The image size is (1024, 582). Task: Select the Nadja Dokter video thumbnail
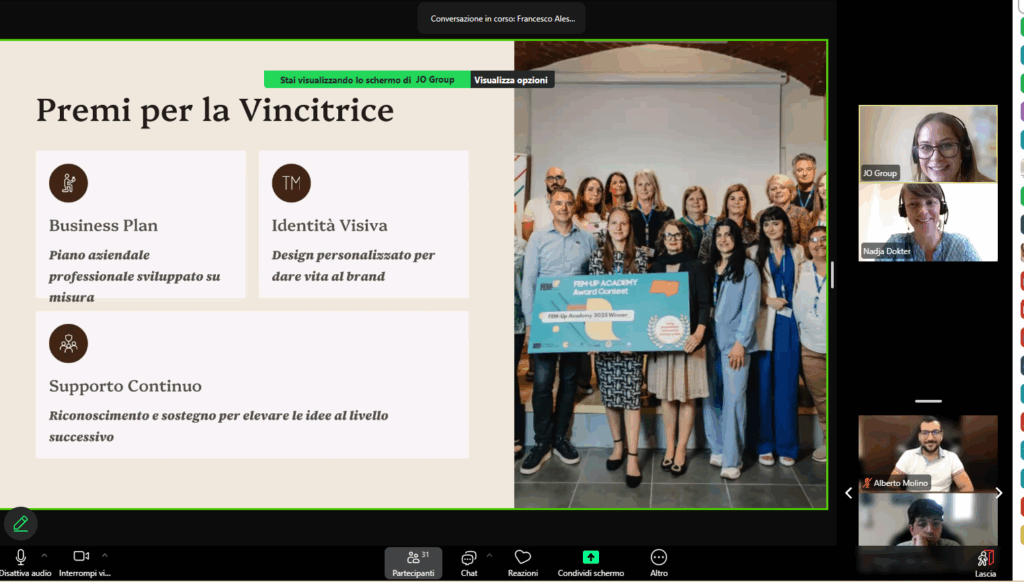(927, 222)
